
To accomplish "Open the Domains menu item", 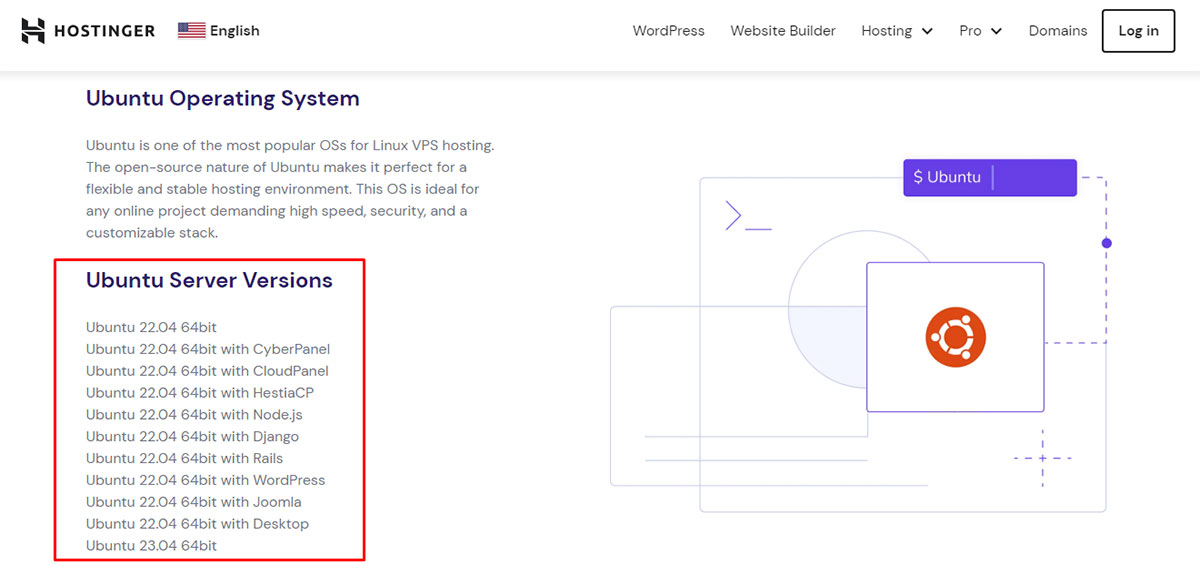I will click(1058, 31).
